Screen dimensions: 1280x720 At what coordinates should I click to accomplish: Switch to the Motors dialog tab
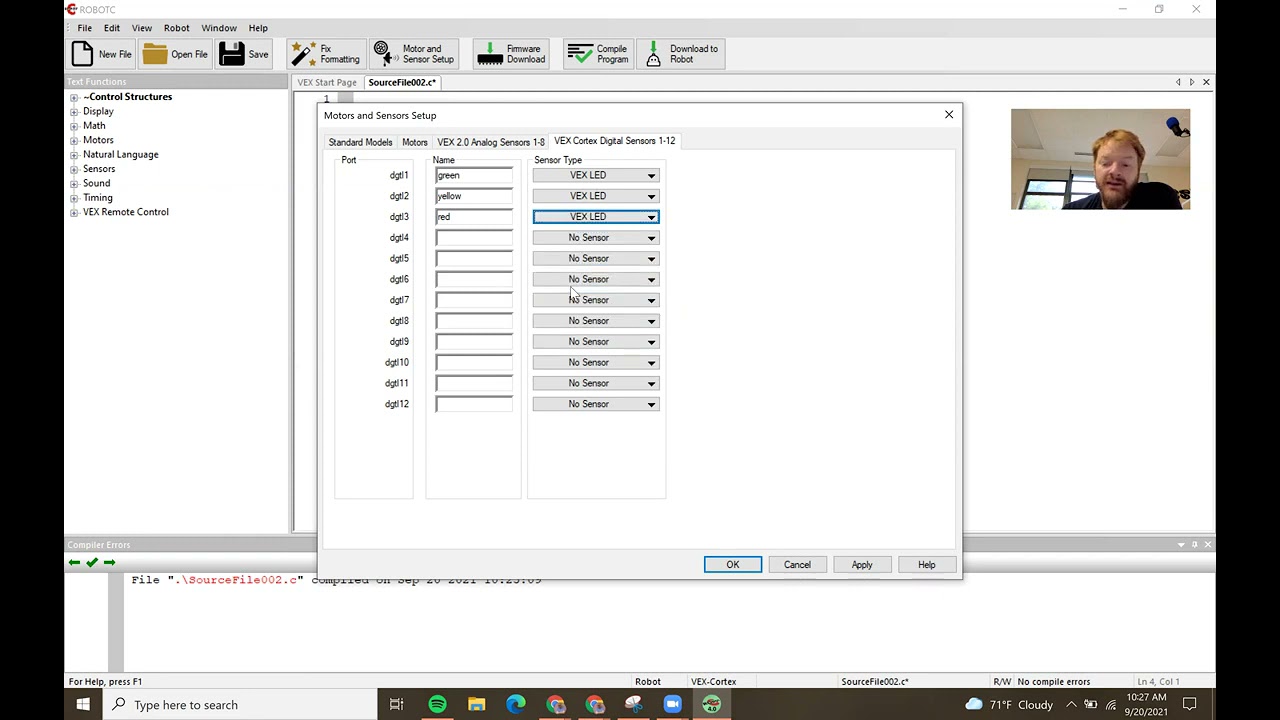point(414,142)
